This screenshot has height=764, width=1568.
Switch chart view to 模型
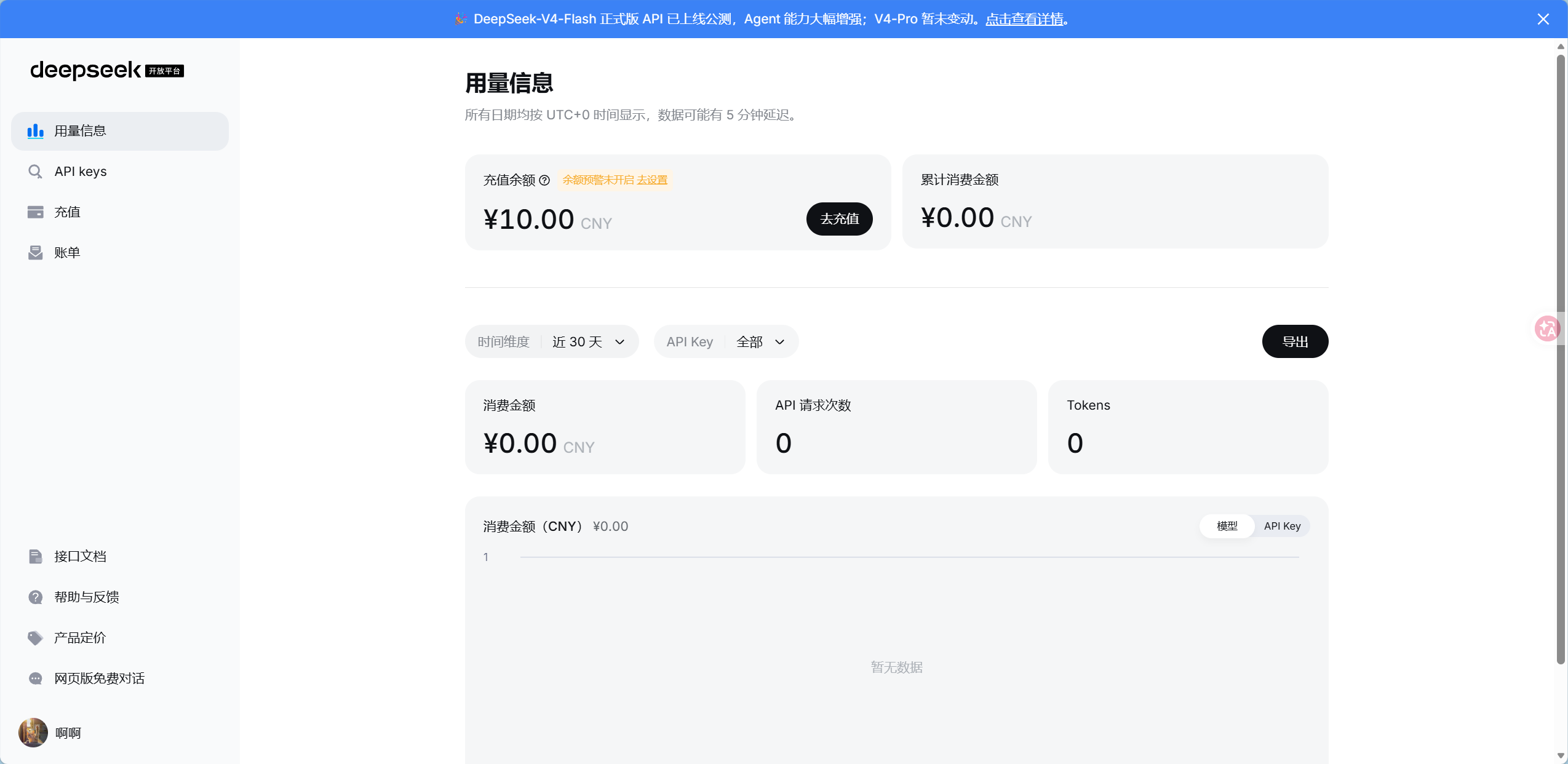1227,526
